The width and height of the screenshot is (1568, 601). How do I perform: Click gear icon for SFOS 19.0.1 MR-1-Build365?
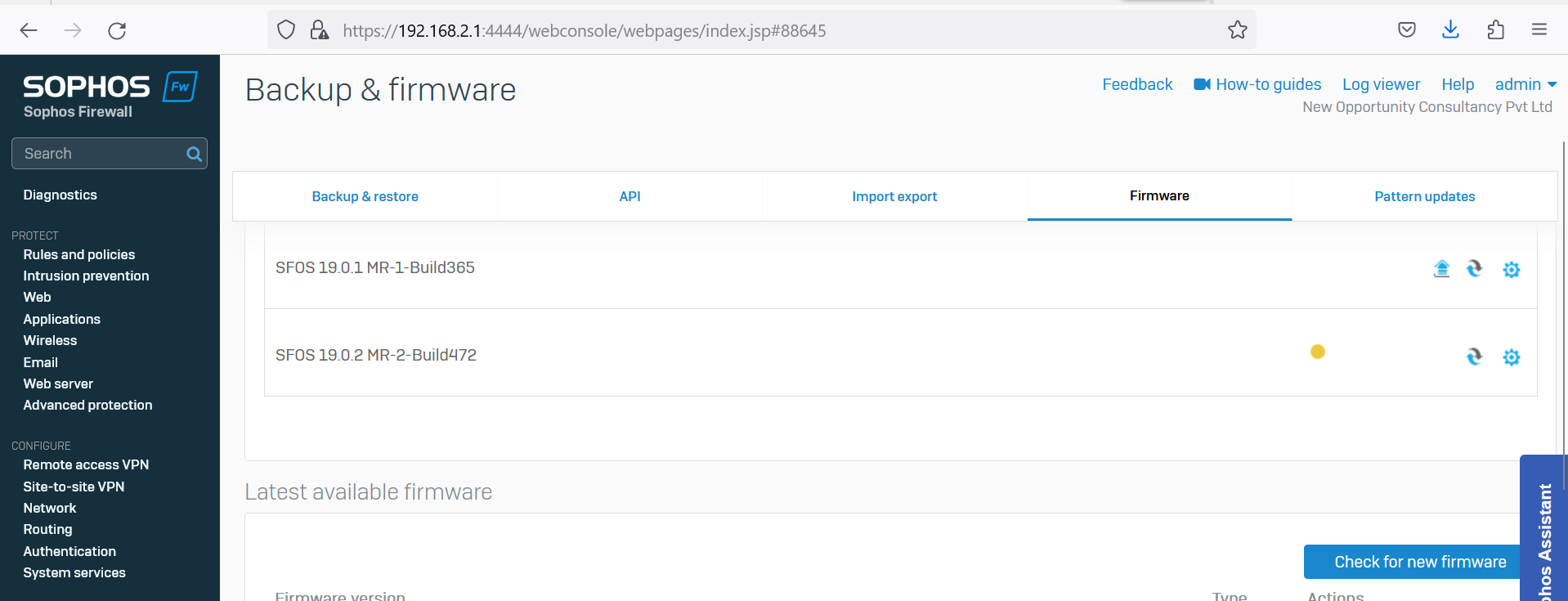(1511, 270)
